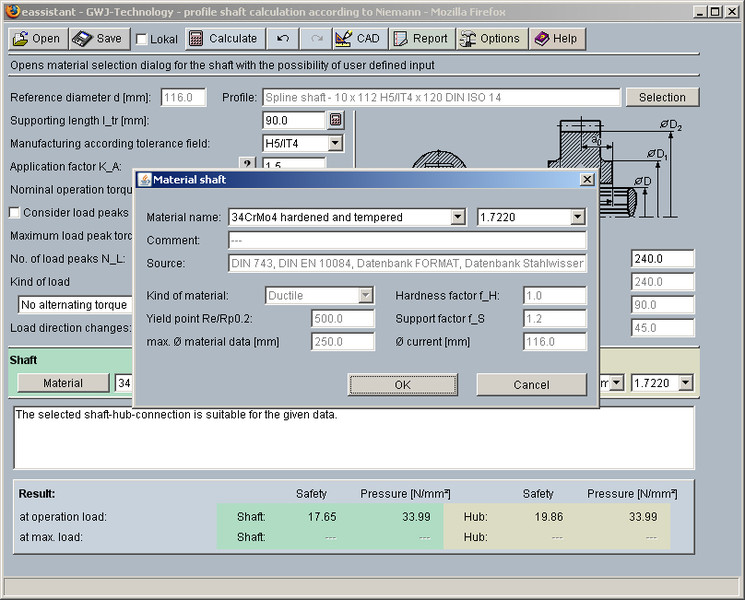
Task: Click the Open toolbar button
Action: (x=37, y=39)
